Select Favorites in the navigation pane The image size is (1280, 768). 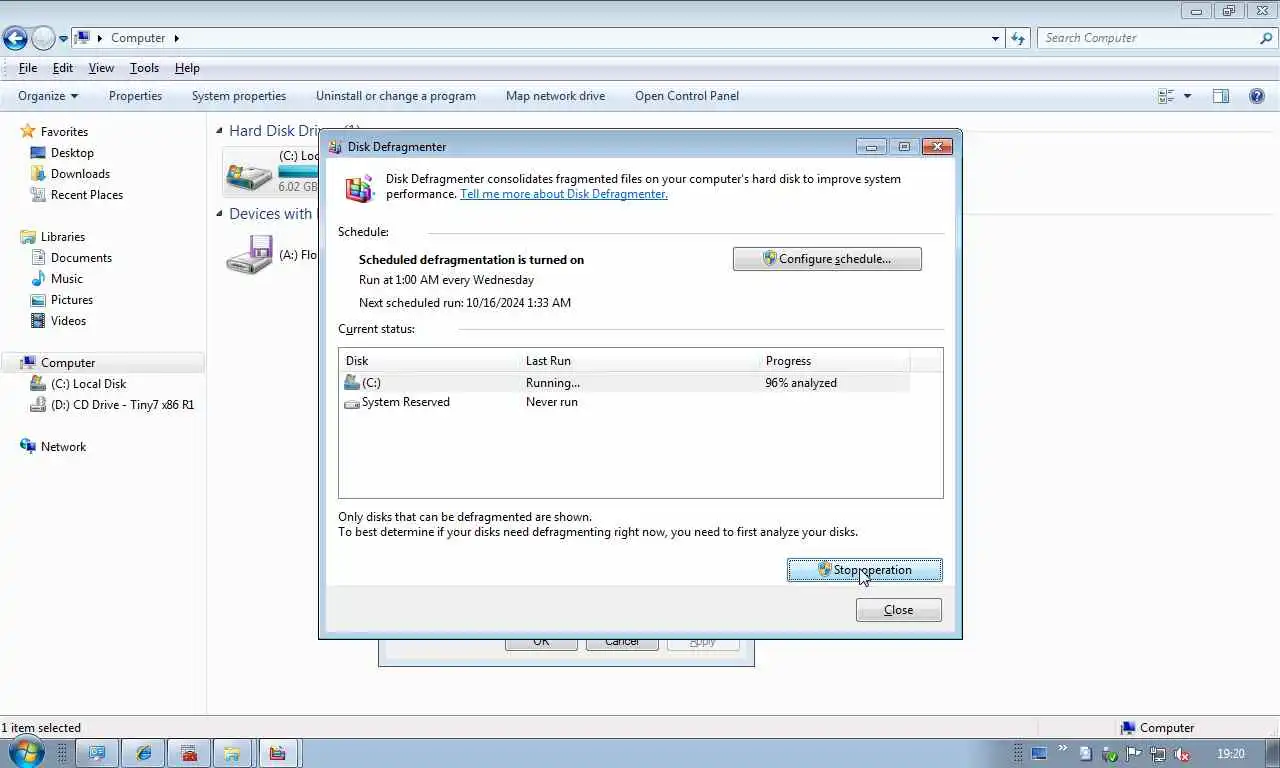(64, 132)
